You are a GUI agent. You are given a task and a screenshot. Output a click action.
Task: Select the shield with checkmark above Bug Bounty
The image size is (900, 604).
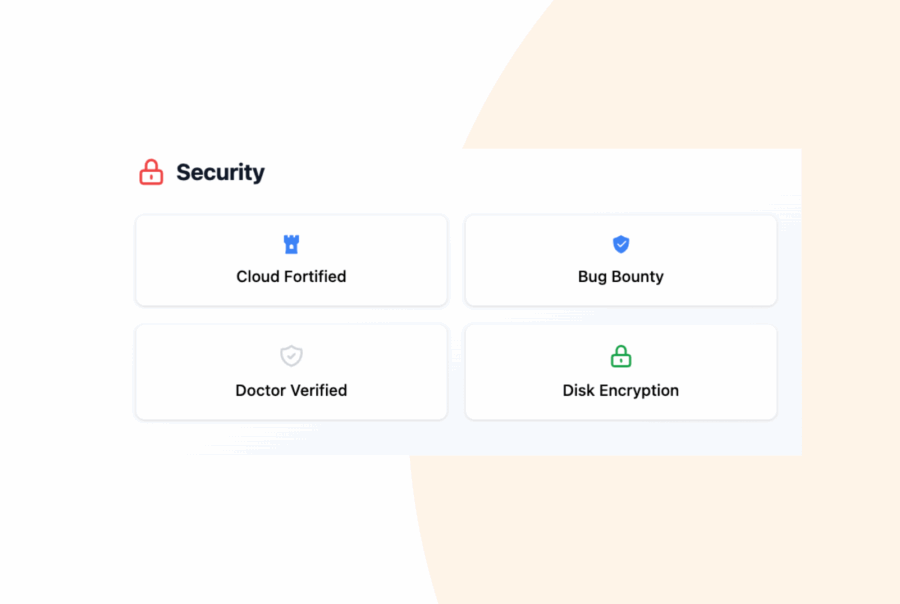[x=620, y=243]
